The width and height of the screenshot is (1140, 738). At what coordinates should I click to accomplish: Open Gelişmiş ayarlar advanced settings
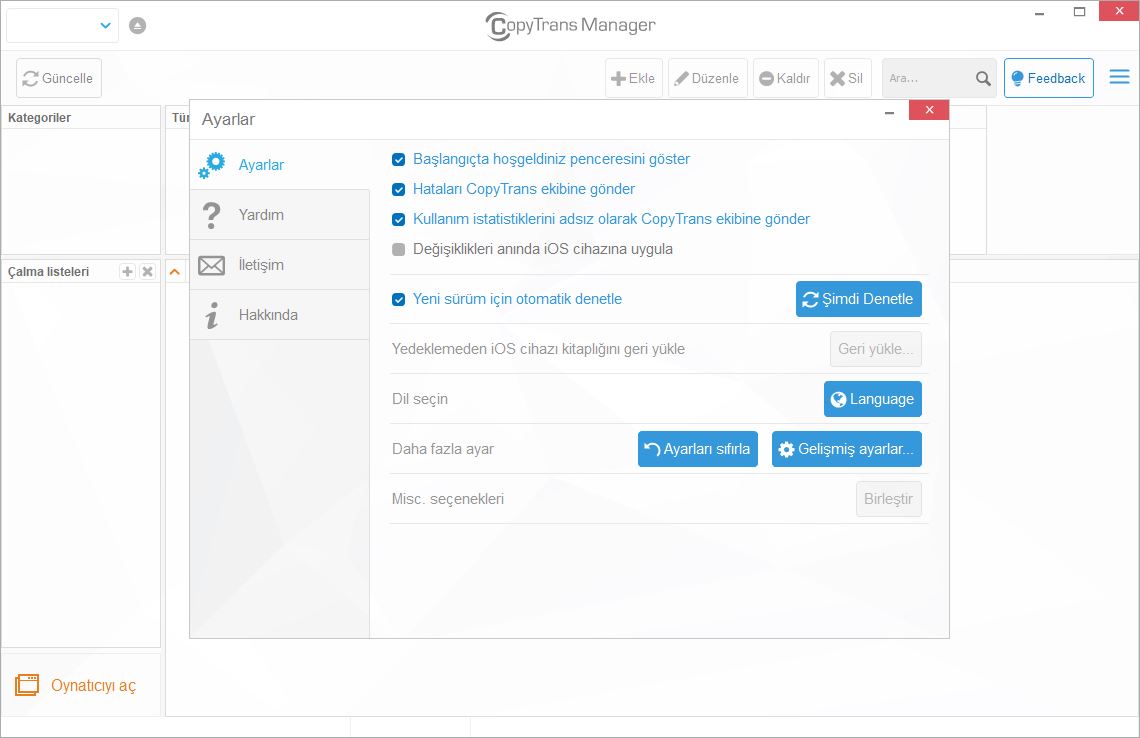point(847,449)
